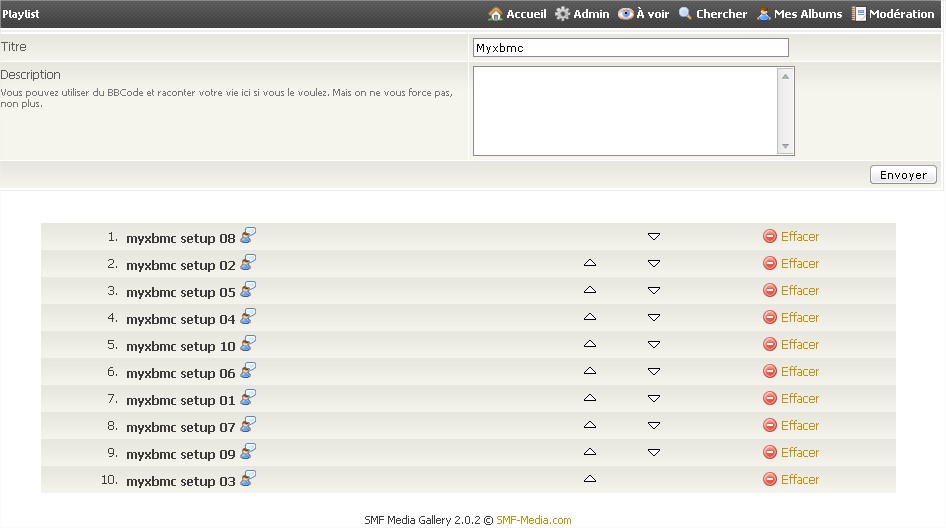Click the user comment icon beside myxbmc setup 08

coord(248,236)
